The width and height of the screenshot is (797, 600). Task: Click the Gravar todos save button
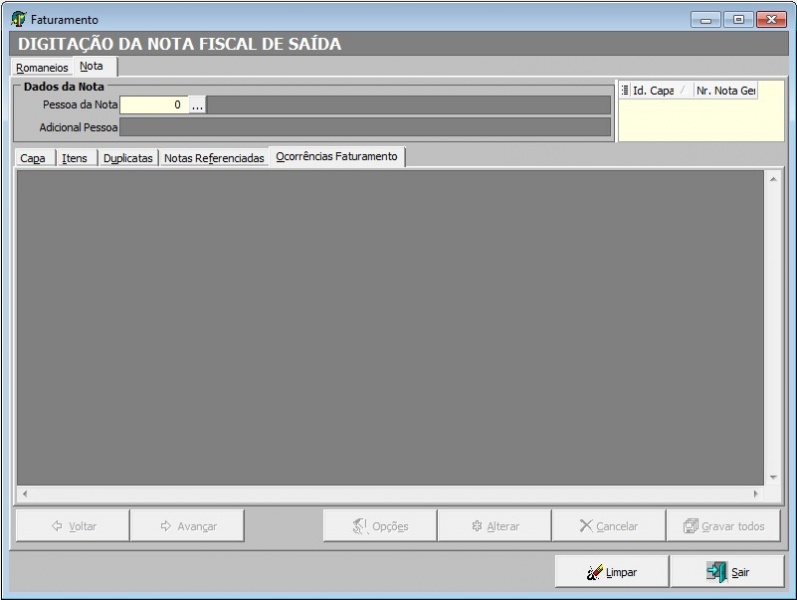pos(723,526)
